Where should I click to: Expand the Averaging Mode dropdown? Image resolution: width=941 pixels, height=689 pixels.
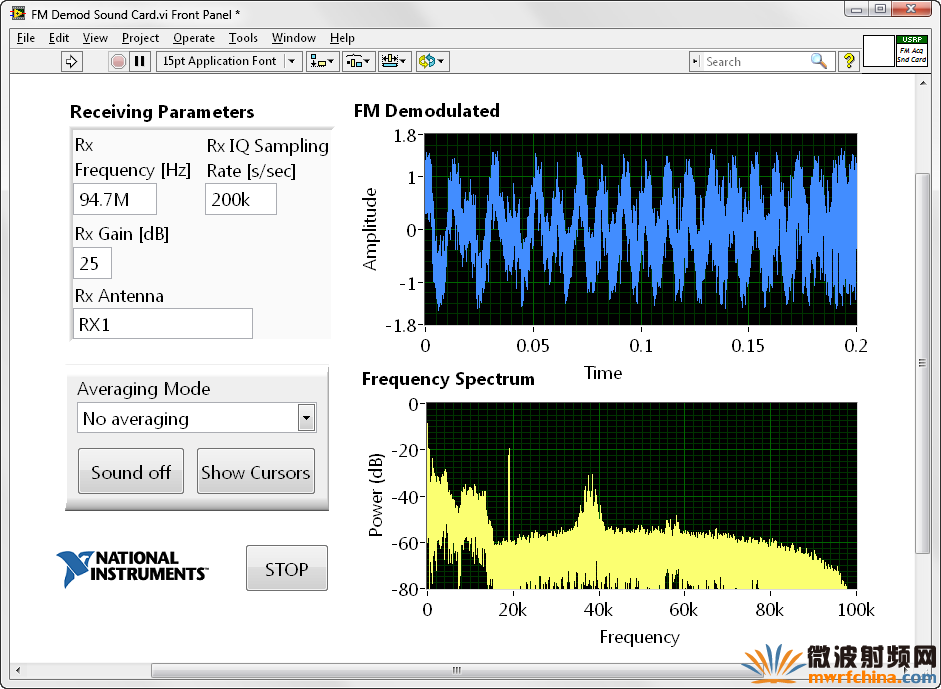tap(307, 418)
